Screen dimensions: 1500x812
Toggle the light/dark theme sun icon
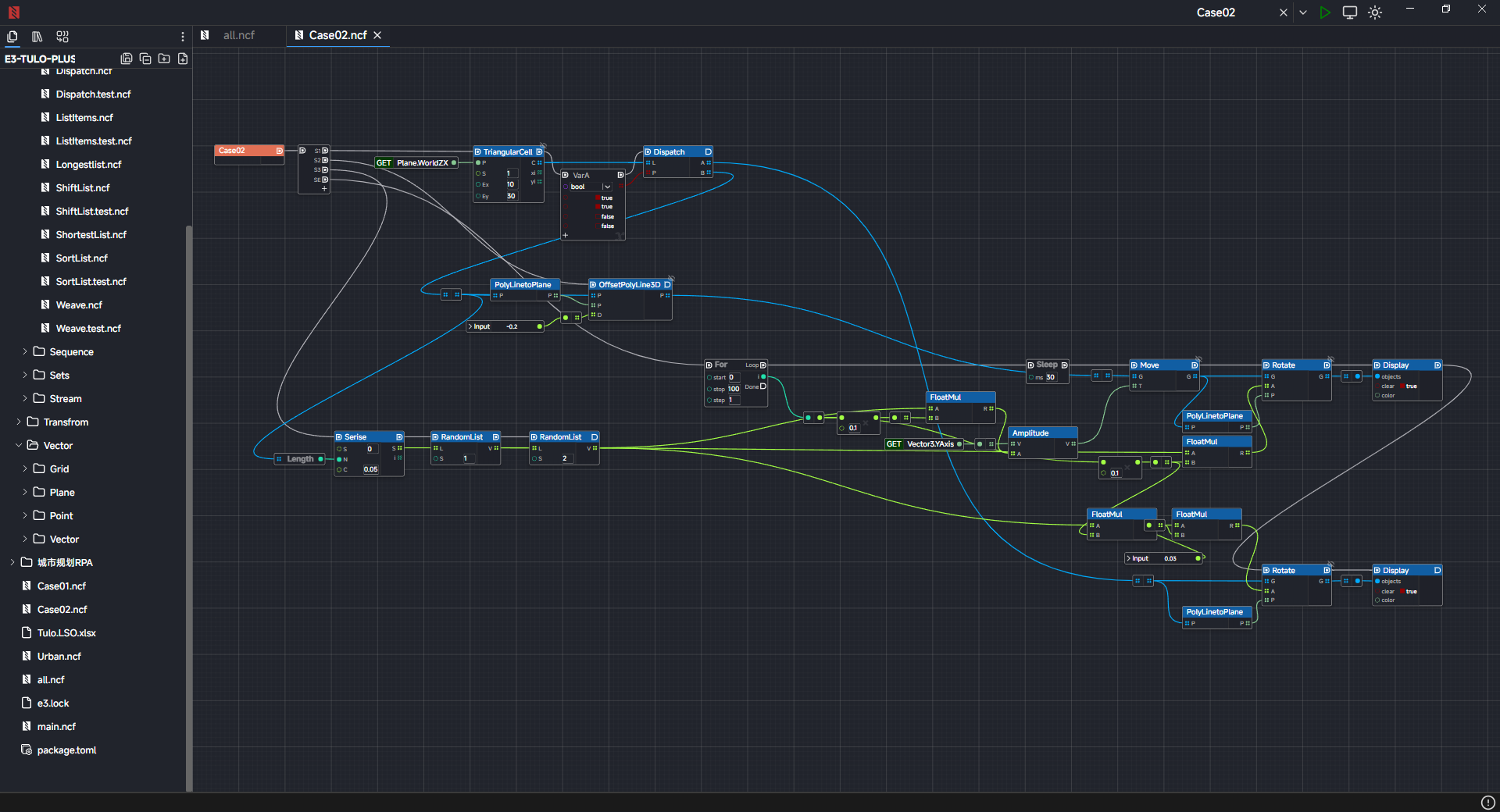pos(1375,12)
